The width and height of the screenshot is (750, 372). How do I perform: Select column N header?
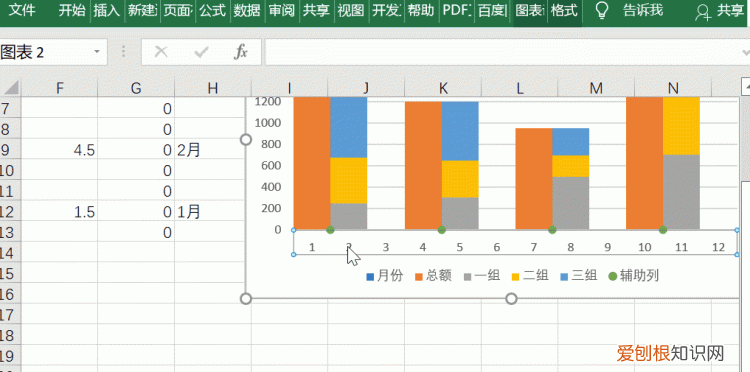pyautogui.click(x=673, y=88)
